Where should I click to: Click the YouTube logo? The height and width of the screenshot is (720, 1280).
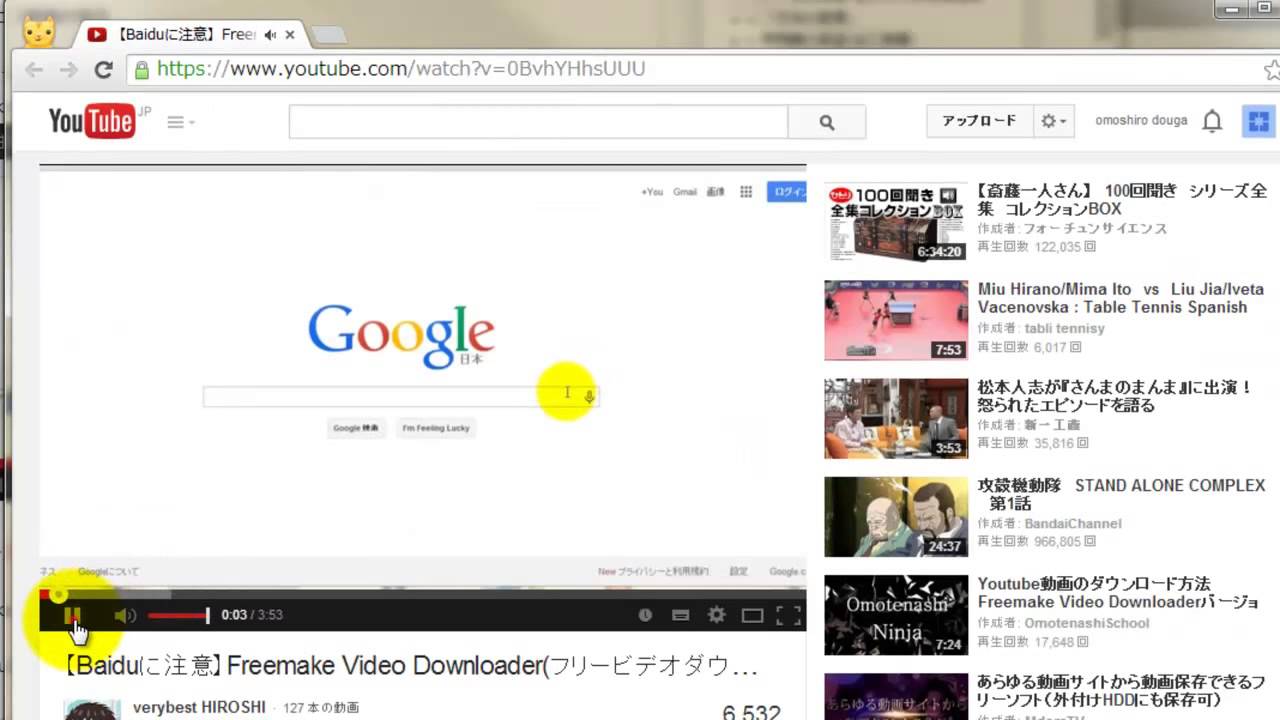pos(91,121)
